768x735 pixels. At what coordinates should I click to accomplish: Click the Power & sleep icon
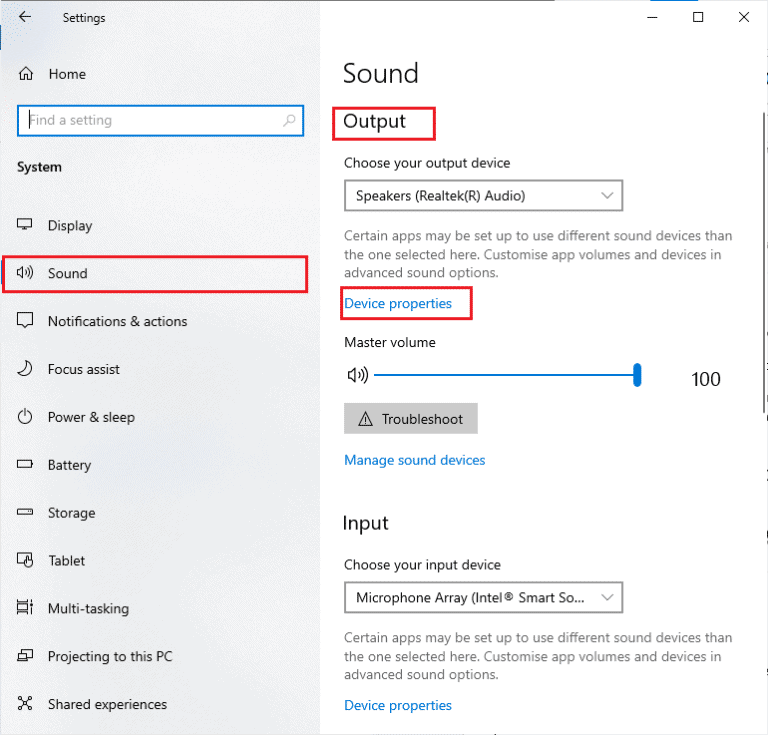click(x=26, y=417)
